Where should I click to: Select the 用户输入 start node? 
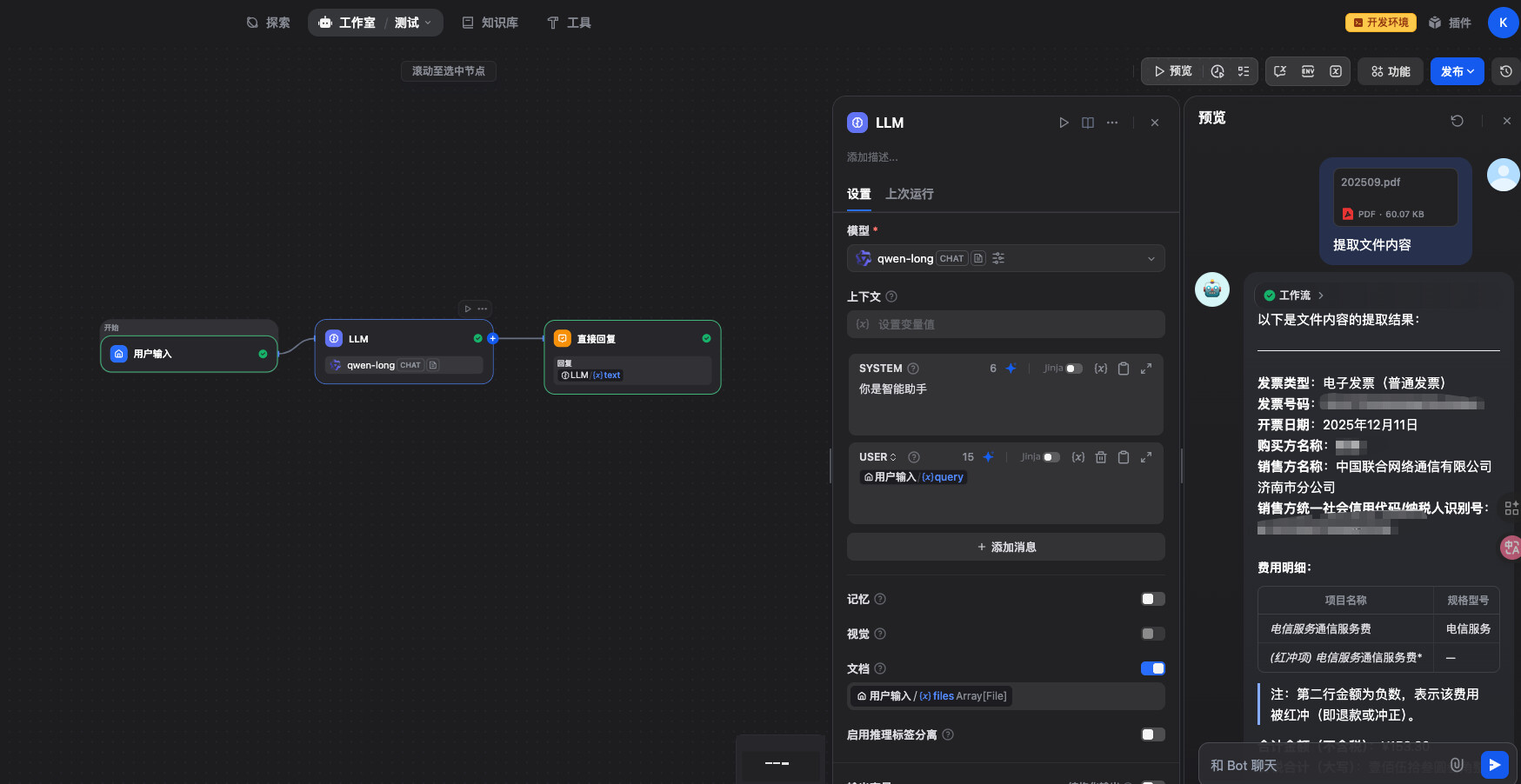tap(190, 354)
